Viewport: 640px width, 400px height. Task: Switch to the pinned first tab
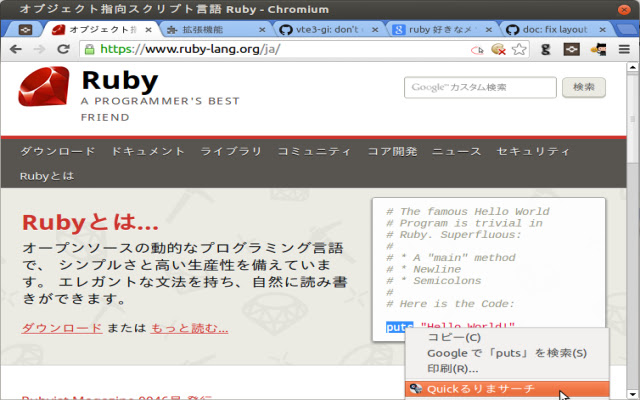point(24,30)
